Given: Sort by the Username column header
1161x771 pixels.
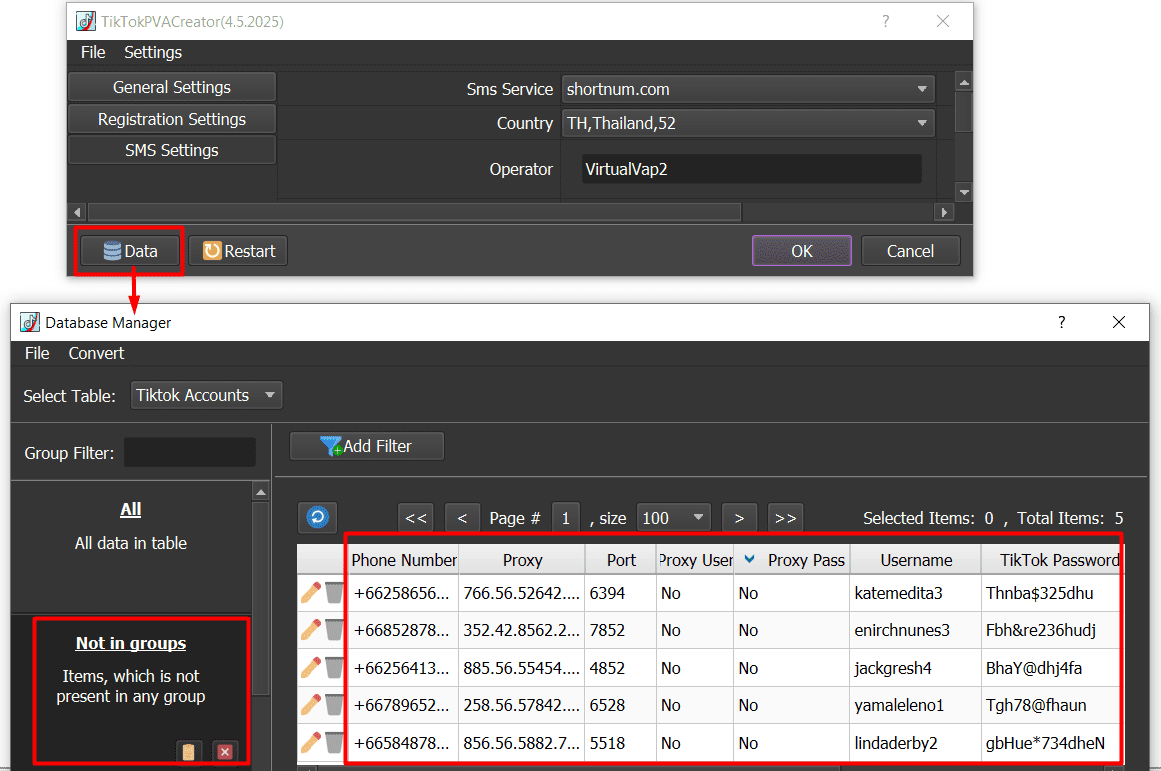Looking at the screenshot, I should click(916, 560).
